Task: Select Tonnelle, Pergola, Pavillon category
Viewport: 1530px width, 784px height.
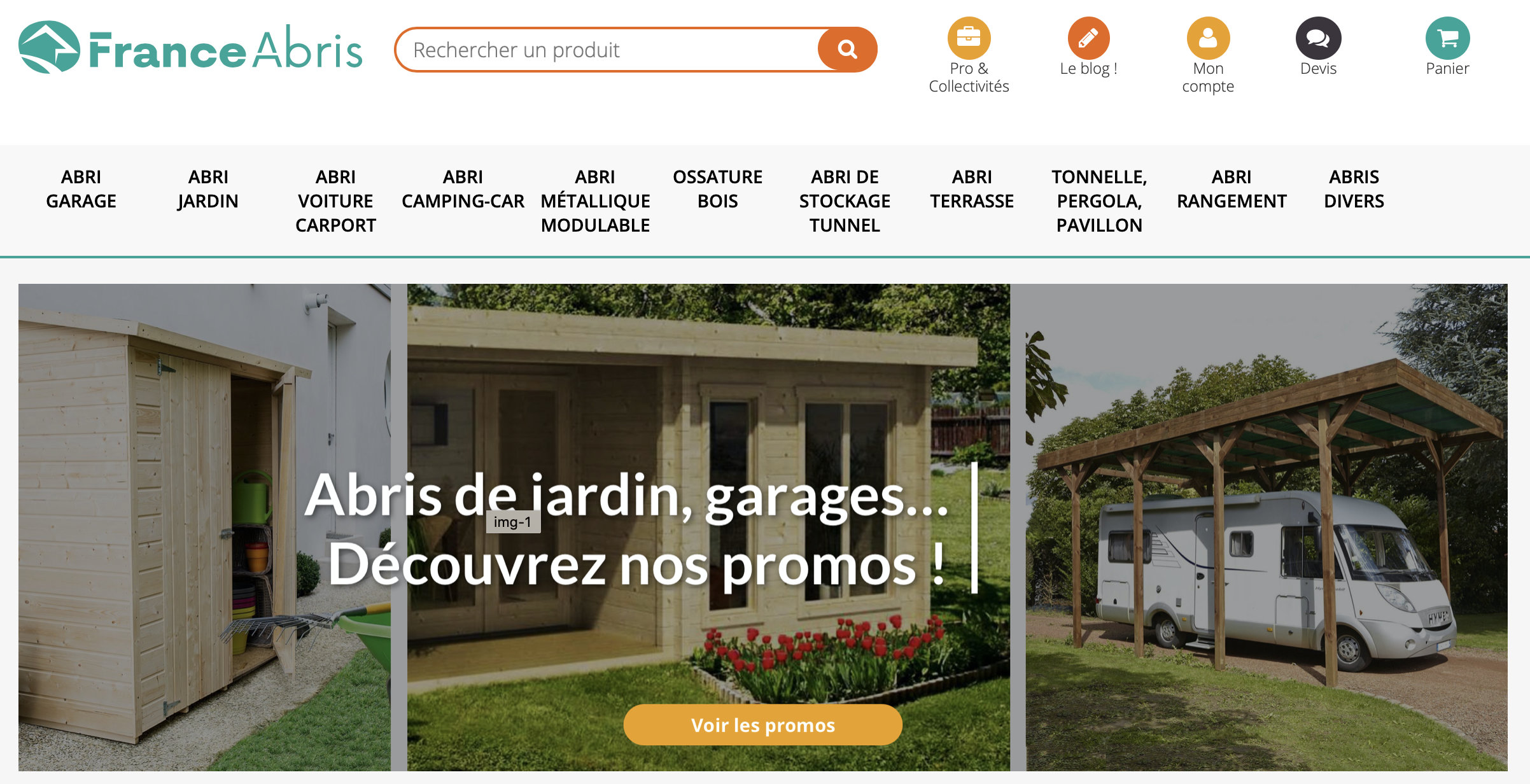Action: (x=1099, y=201)
